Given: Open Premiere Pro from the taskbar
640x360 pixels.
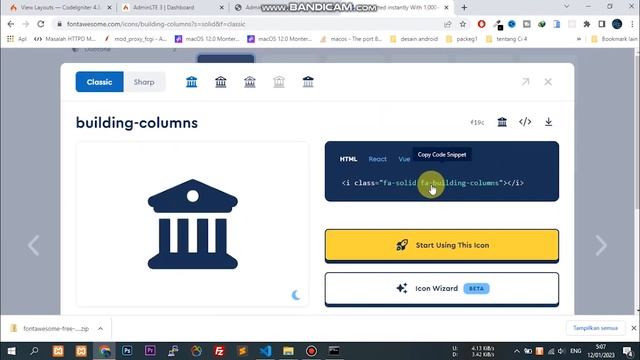Looking at the screenshot, I should pos(150,351).
